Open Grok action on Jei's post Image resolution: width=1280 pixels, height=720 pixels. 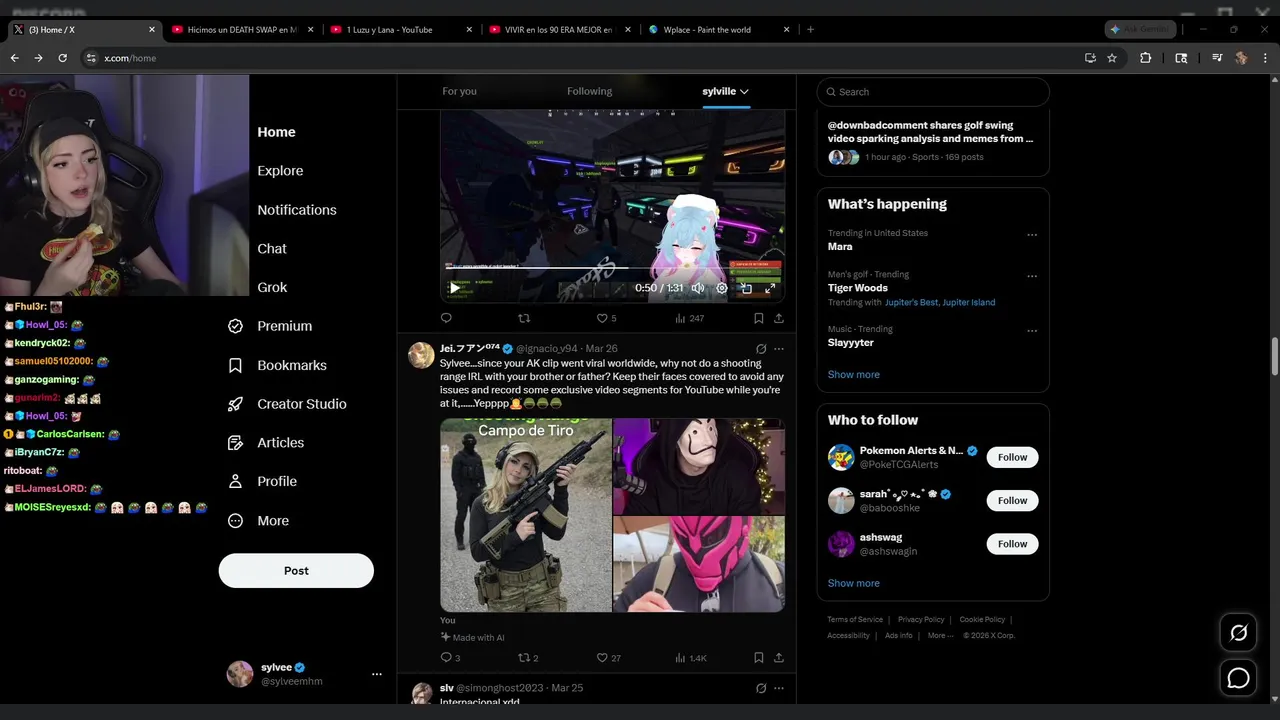[x=761, y=349]
